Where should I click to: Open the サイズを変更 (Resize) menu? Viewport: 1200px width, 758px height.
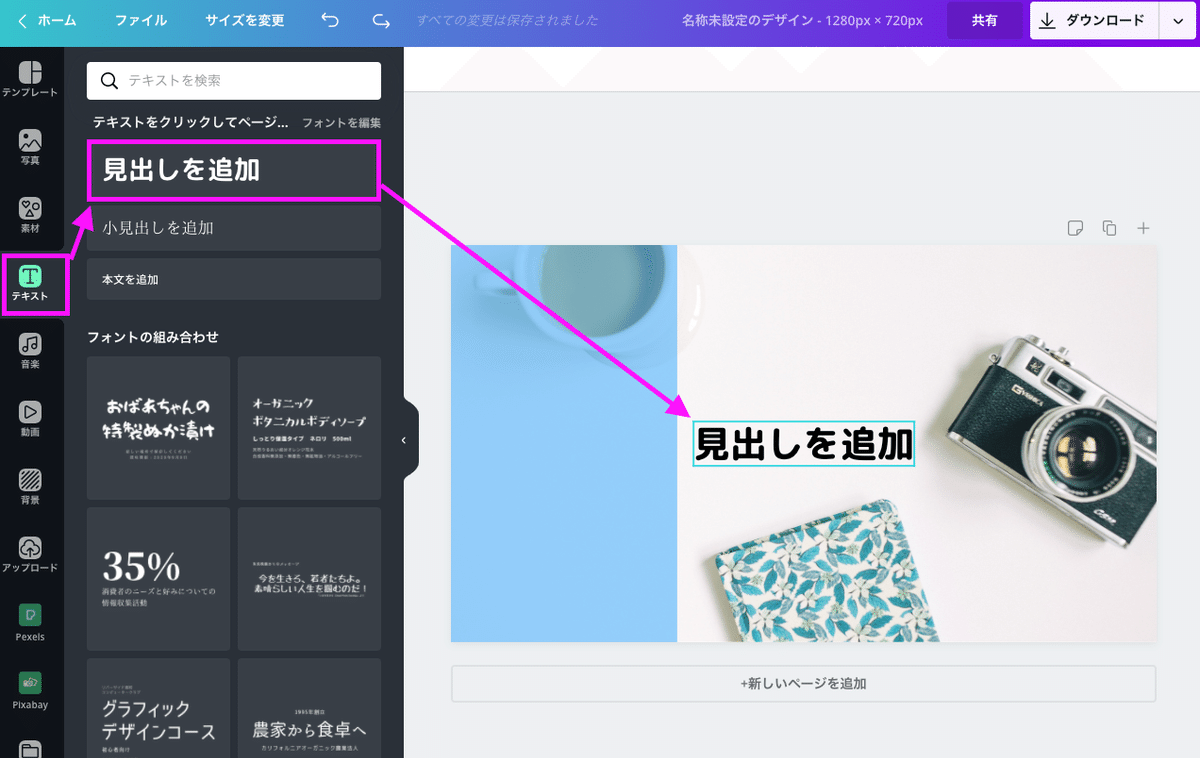244,20
